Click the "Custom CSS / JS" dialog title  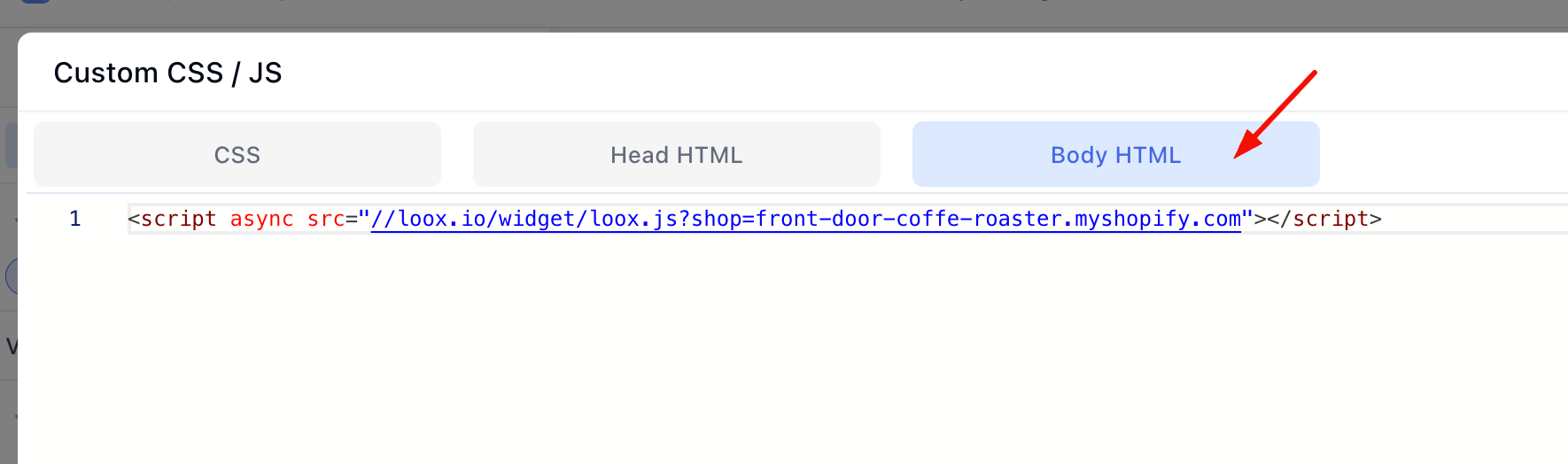point(167,73)
